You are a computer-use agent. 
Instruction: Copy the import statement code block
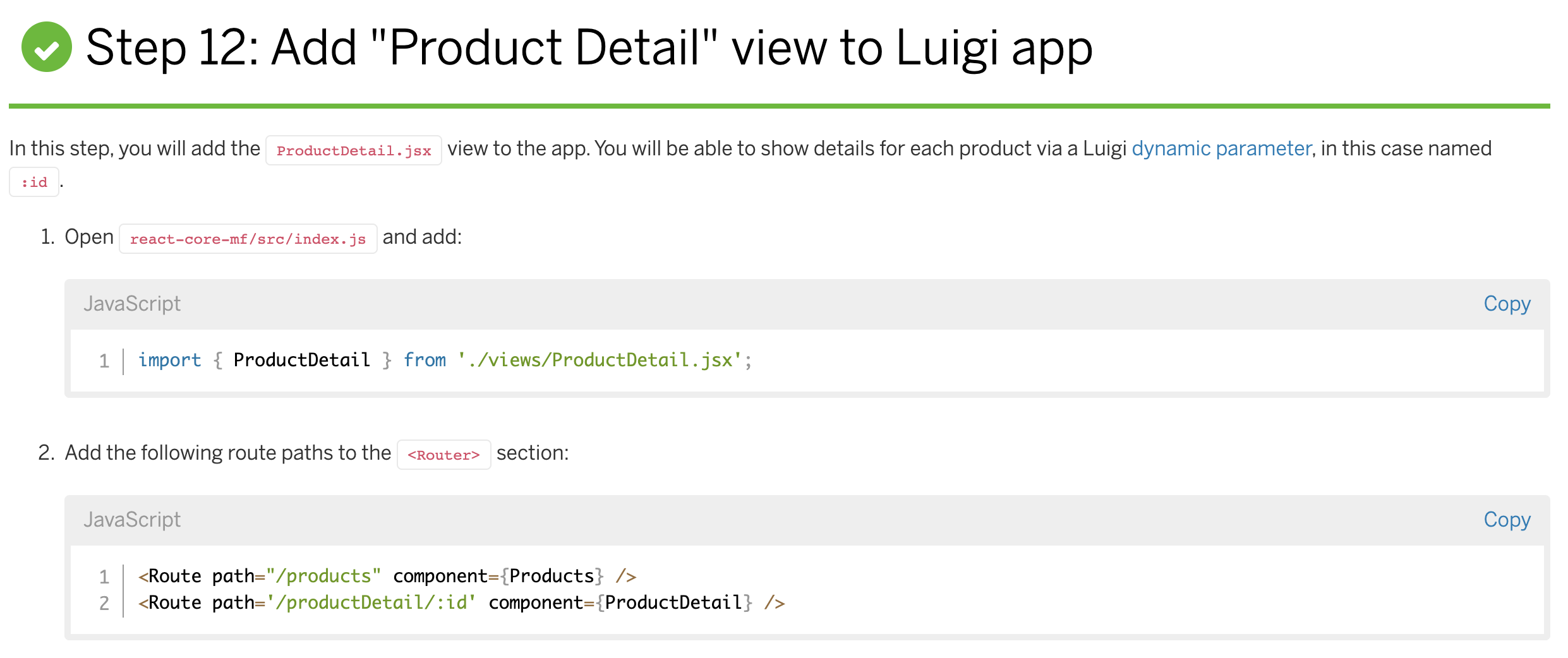click(x=1507, y=304)
